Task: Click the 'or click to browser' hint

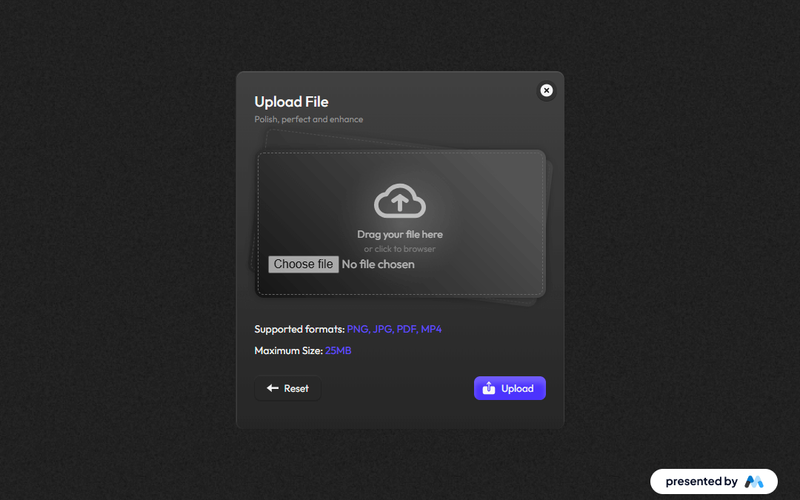Action: [x=400, y=249]
